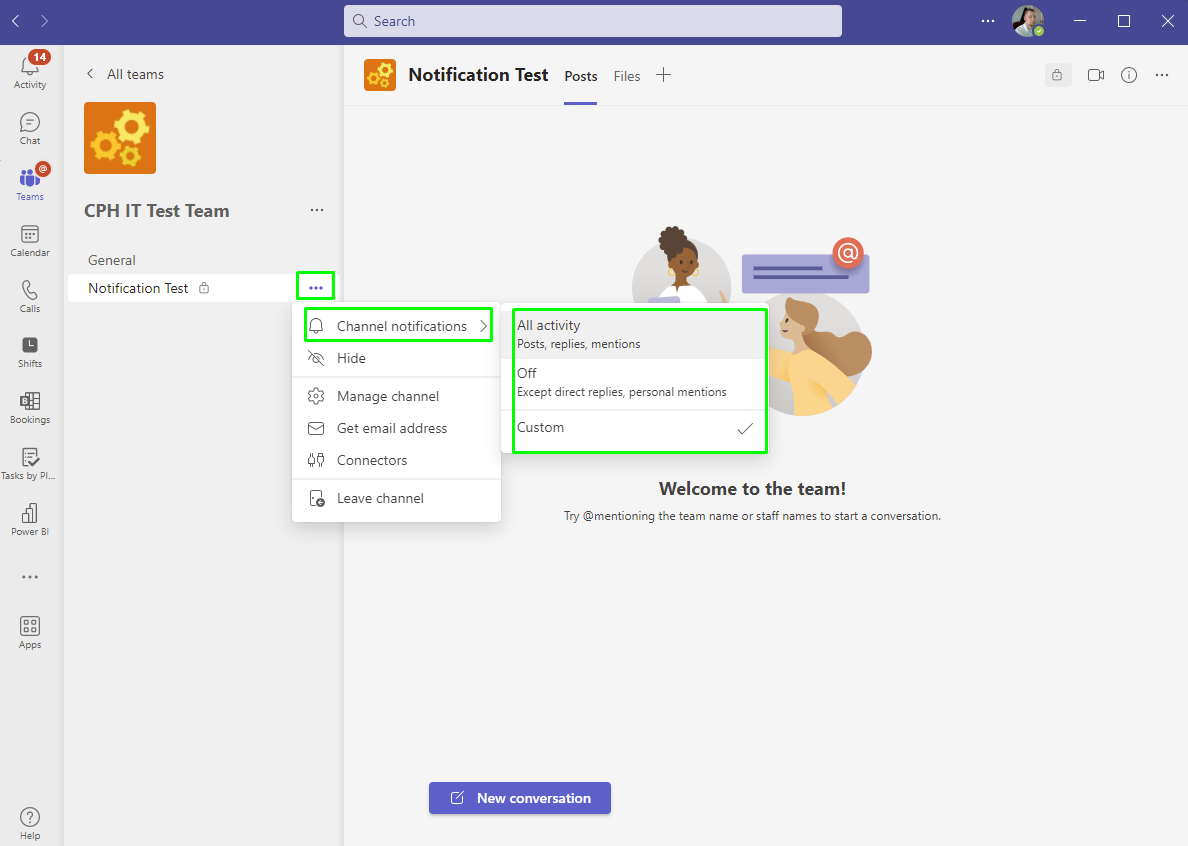Go forward using the right navigation arrow
The width and height of the screenshot is (1188, 846).
44,21
